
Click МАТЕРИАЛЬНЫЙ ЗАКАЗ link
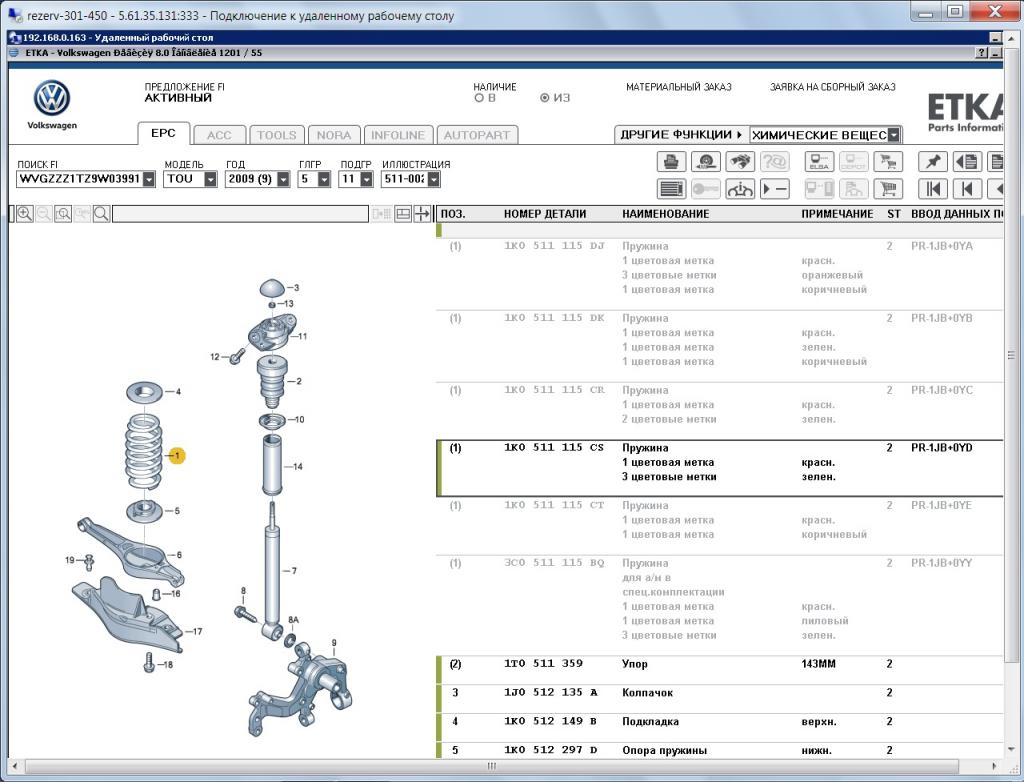tap(679, 87)
